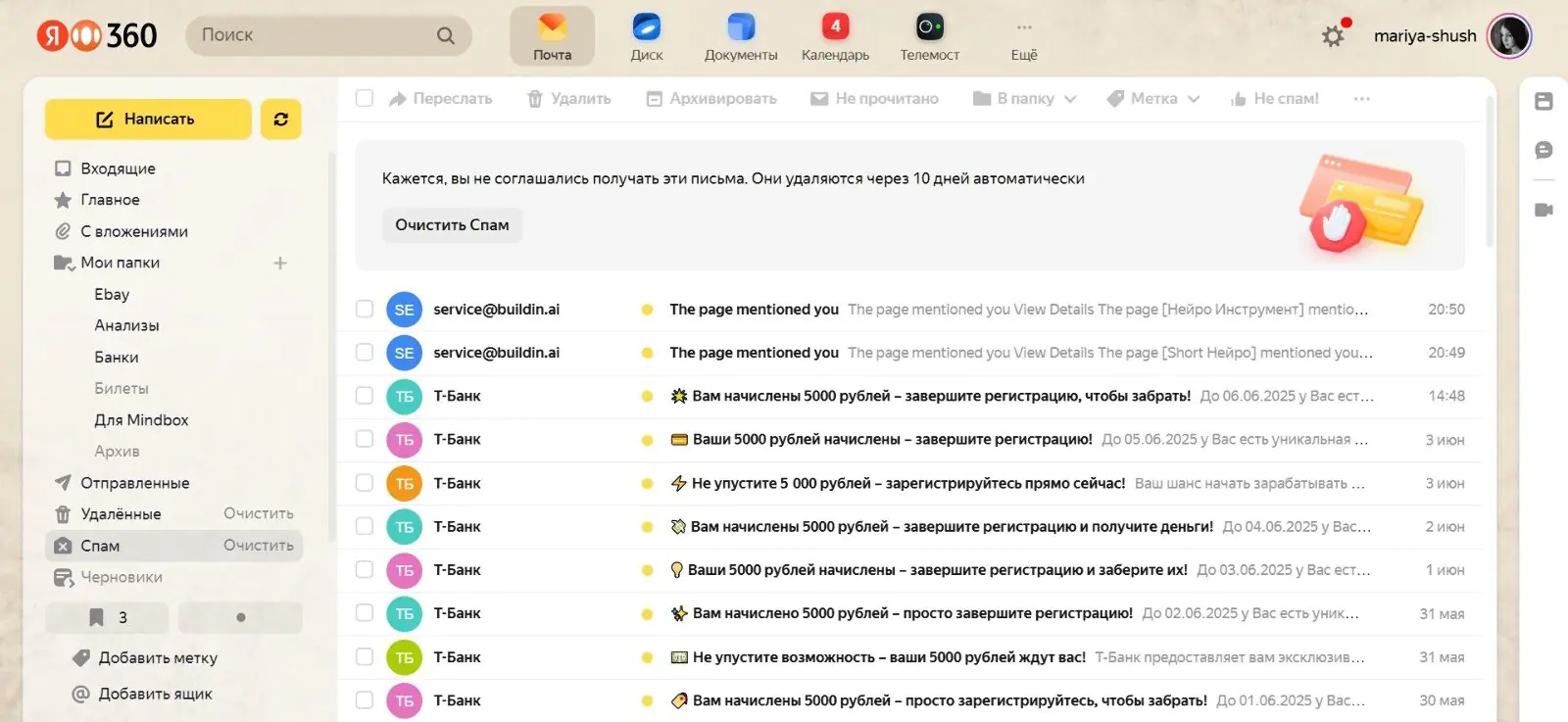This screenshot has width=1568, height=722.
Task: Click ТБ avatar of the 30 мая email
Action: (404, 700)
